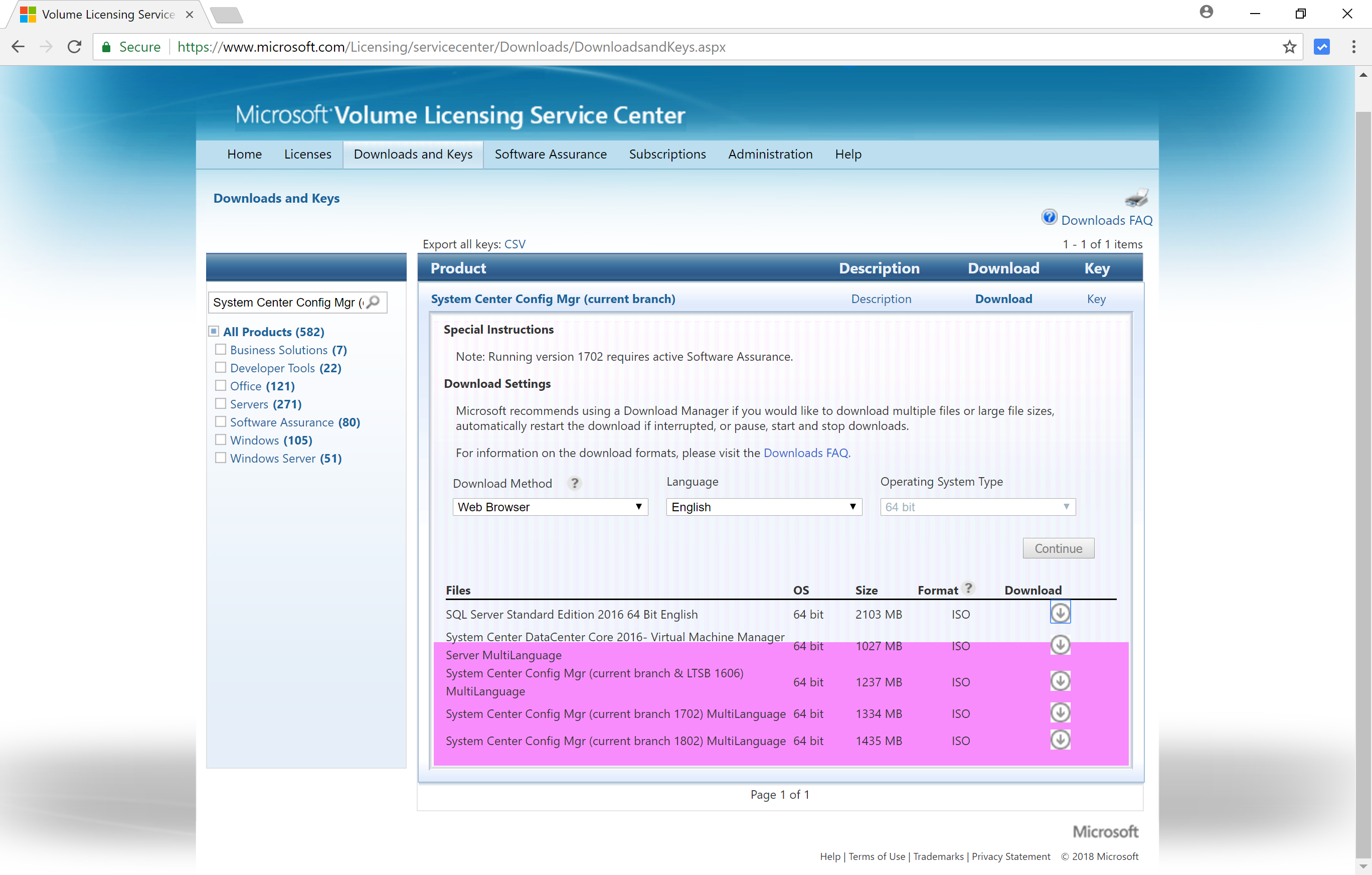Click the Continue button

click(x=1058, y=548)
